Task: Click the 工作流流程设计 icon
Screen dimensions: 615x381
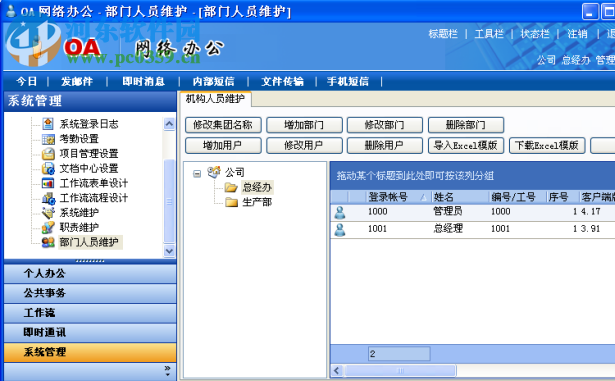Action: coord(48,198)
